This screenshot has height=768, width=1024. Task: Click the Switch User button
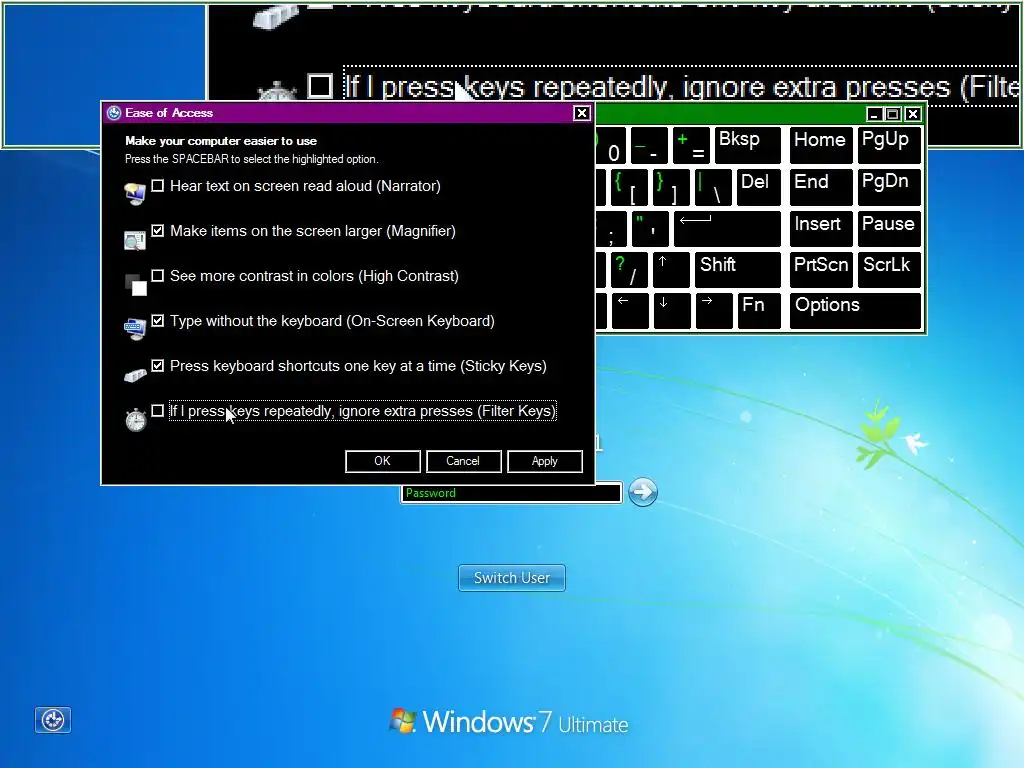[x=512, y=578]
